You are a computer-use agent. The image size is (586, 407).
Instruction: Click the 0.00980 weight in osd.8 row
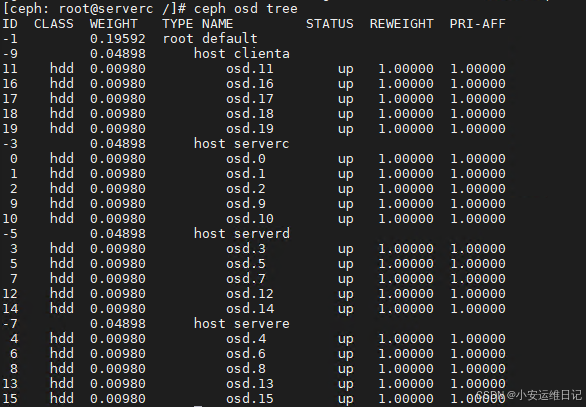tap(118, 369)
